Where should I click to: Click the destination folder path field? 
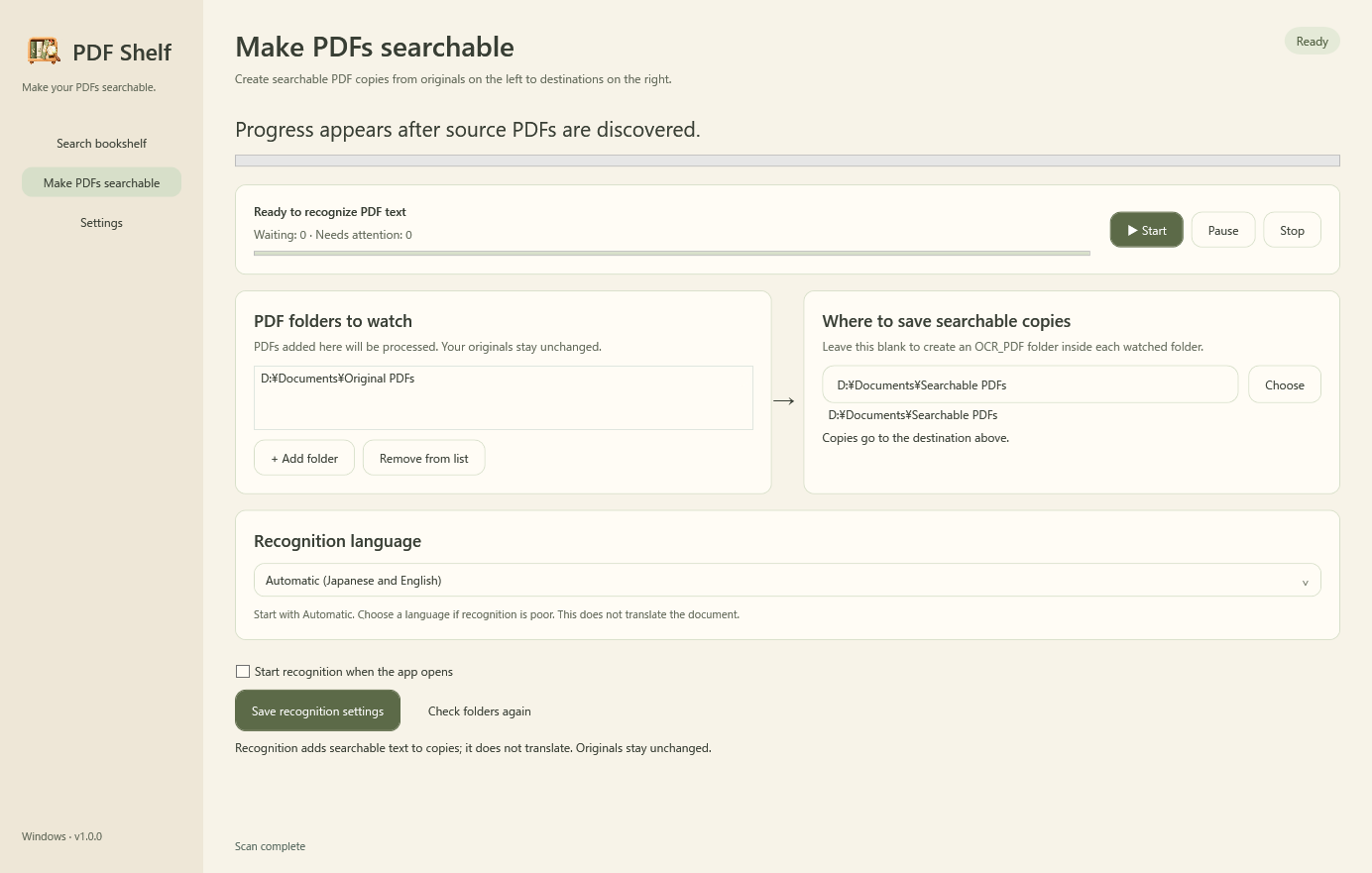coord(1030,384)
